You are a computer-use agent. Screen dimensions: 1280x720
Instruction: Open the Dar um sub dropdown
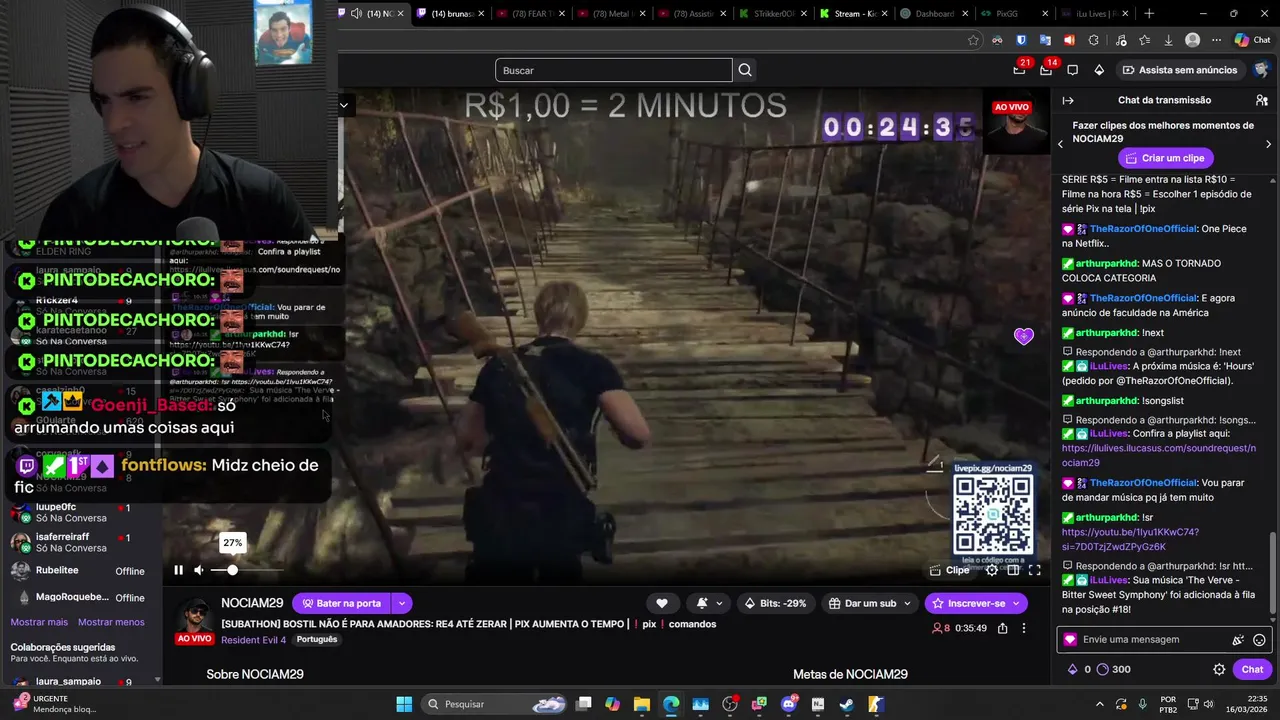[870, 603]
